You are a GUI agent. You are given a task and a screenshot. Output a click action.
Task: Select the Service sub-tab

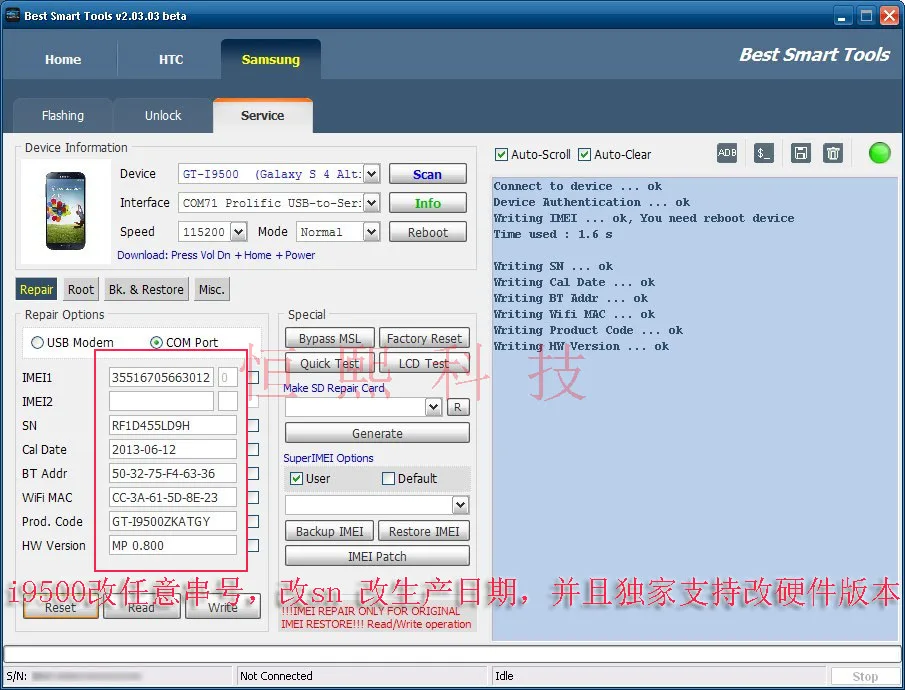pos(263,115)
